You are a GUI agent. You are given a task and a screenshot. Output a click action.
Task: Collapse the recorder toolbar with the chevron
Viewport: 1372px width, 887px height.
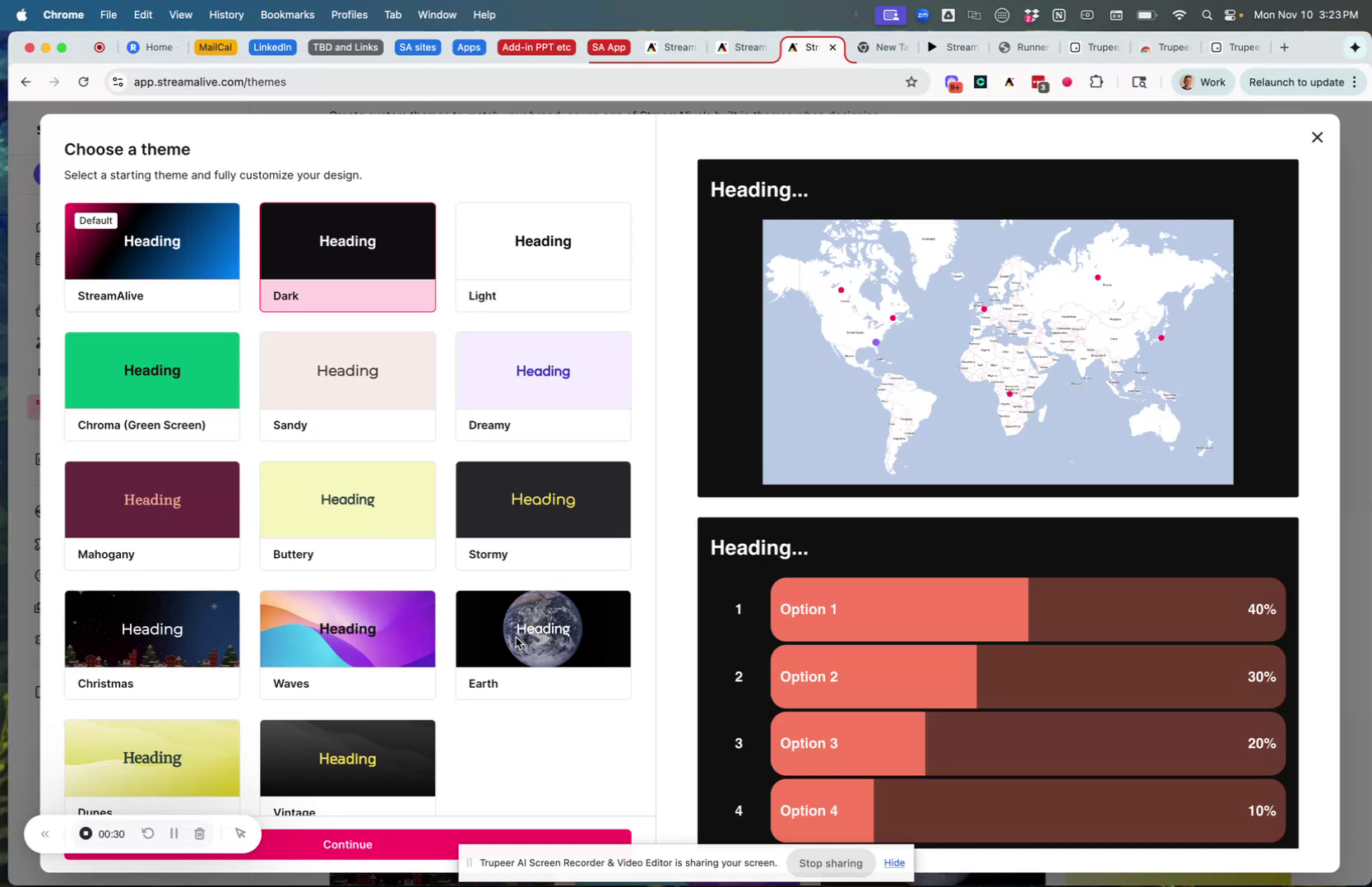point(45,834)
